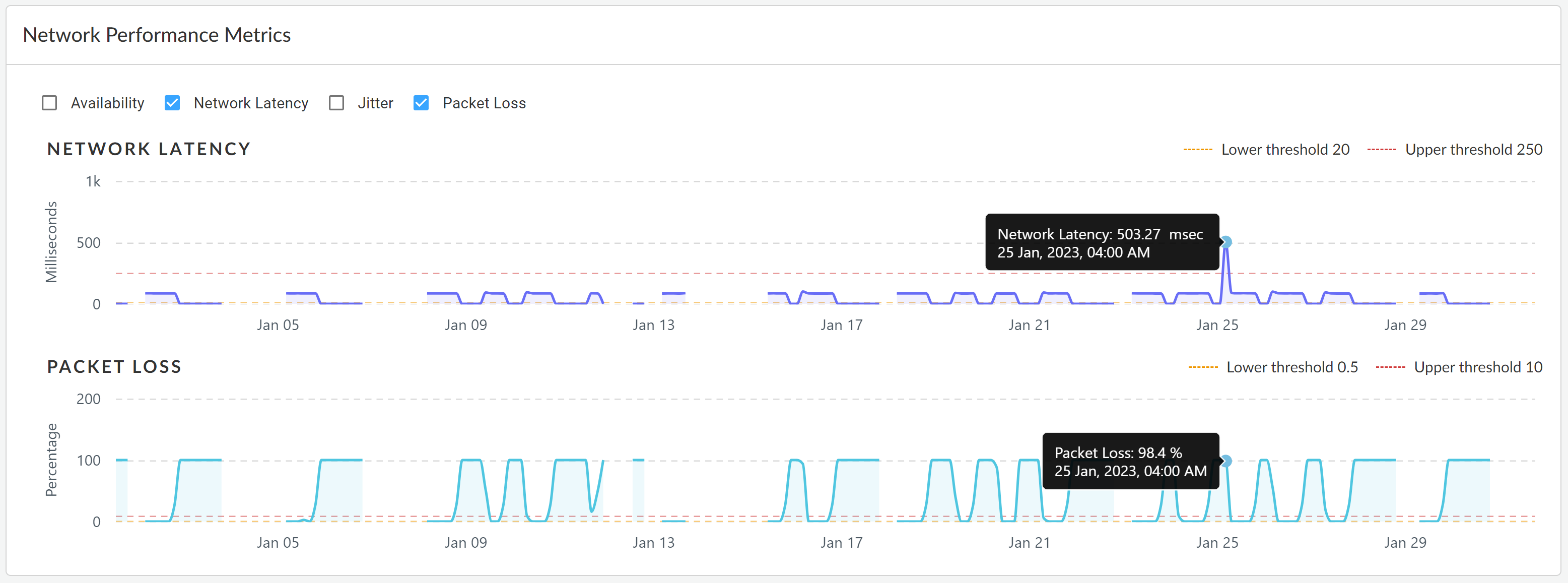Screen dimensions: 1568x583
Task: Click the Network Latency spike data point marker
Action: (1226, 242)
